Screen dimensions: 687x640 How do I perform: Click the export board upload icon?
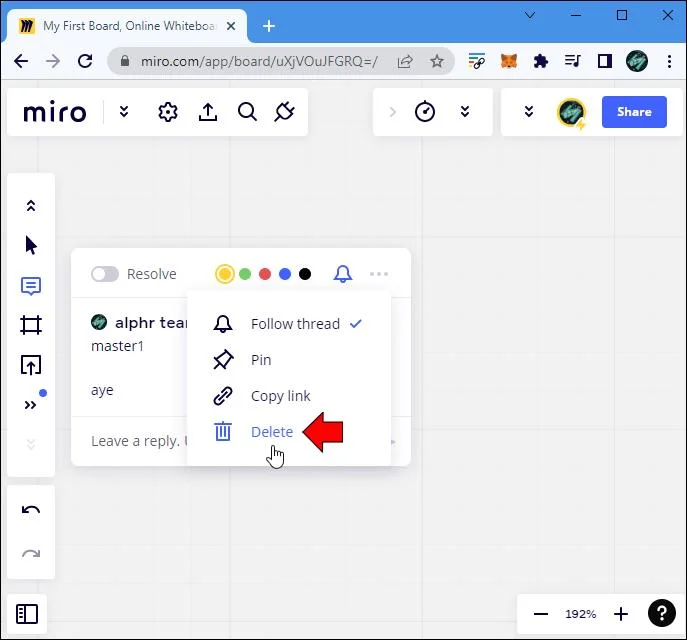(208, 112)
